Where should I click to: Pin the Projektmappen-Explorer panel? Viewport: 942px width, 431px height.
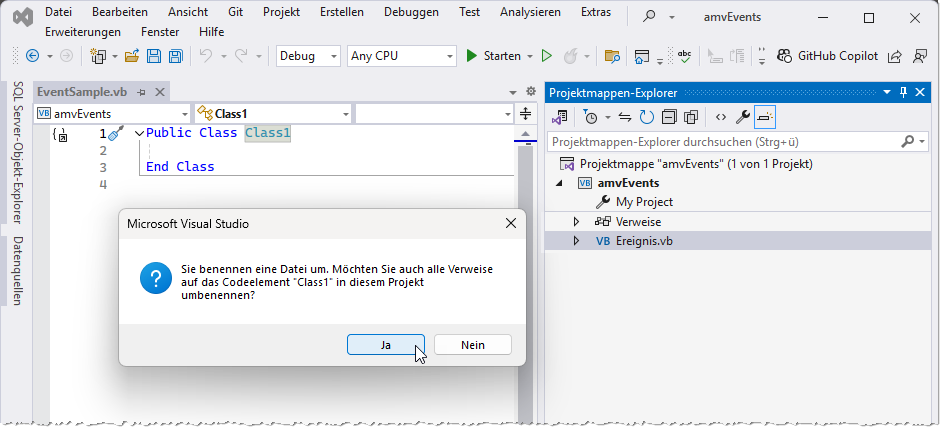pyautogui.click(x=903, y=93)
